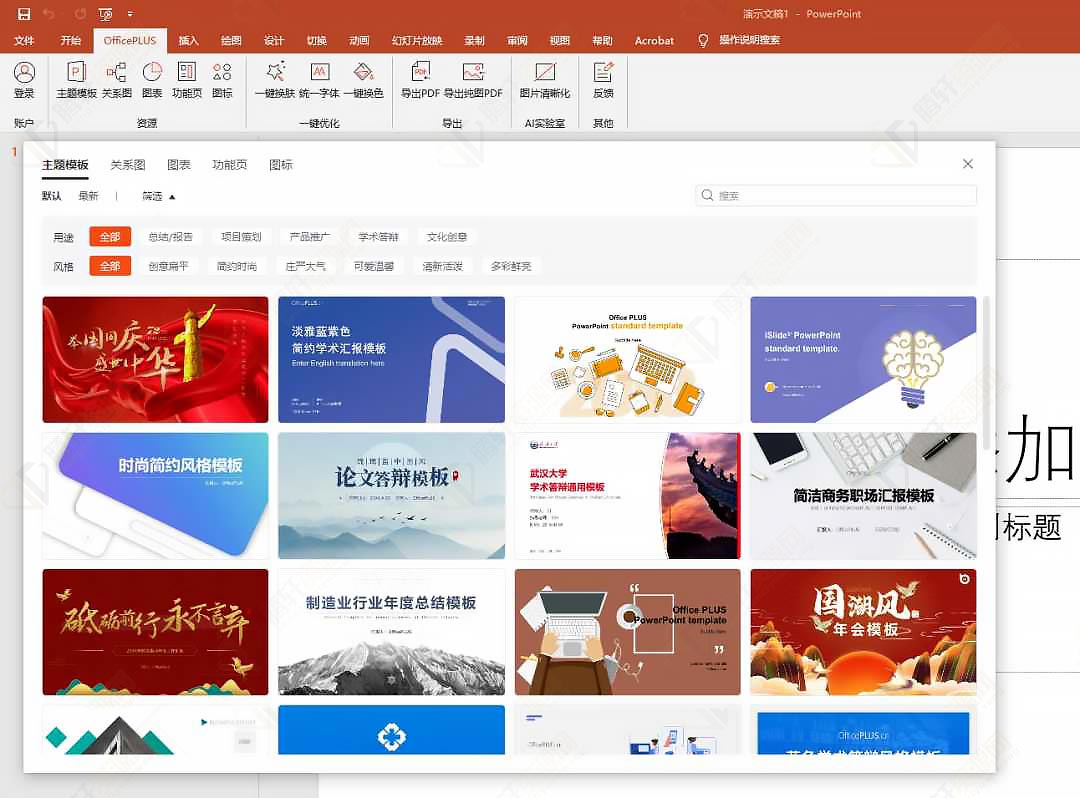Click the 默认 sort option
This screenshot has height=798, width=1080.
(x=51, y=195)
